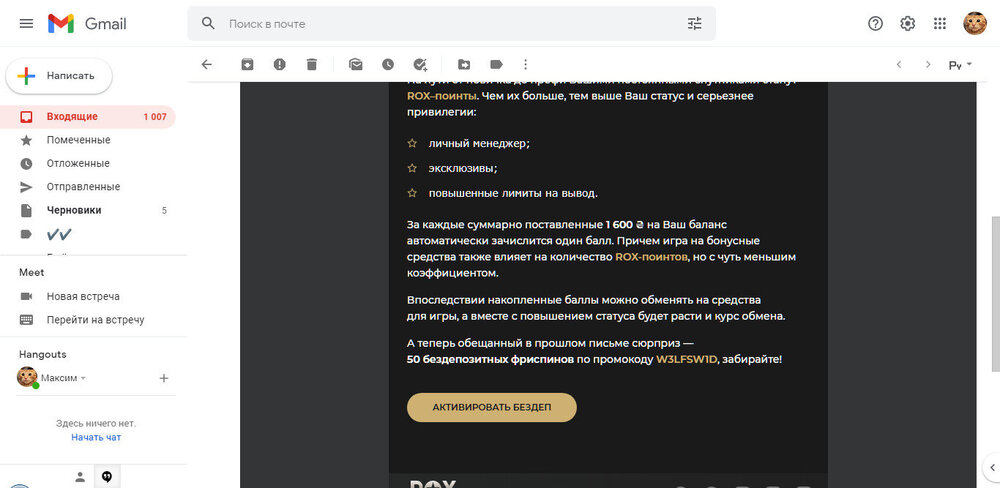
Task: Open More actions three-dot menu
Action: click(526, 64)
